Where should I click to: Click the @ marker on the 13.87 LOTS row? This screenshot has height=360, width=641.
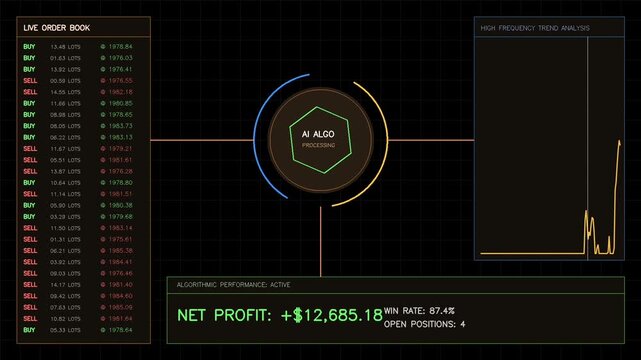(x=103, y=171)
